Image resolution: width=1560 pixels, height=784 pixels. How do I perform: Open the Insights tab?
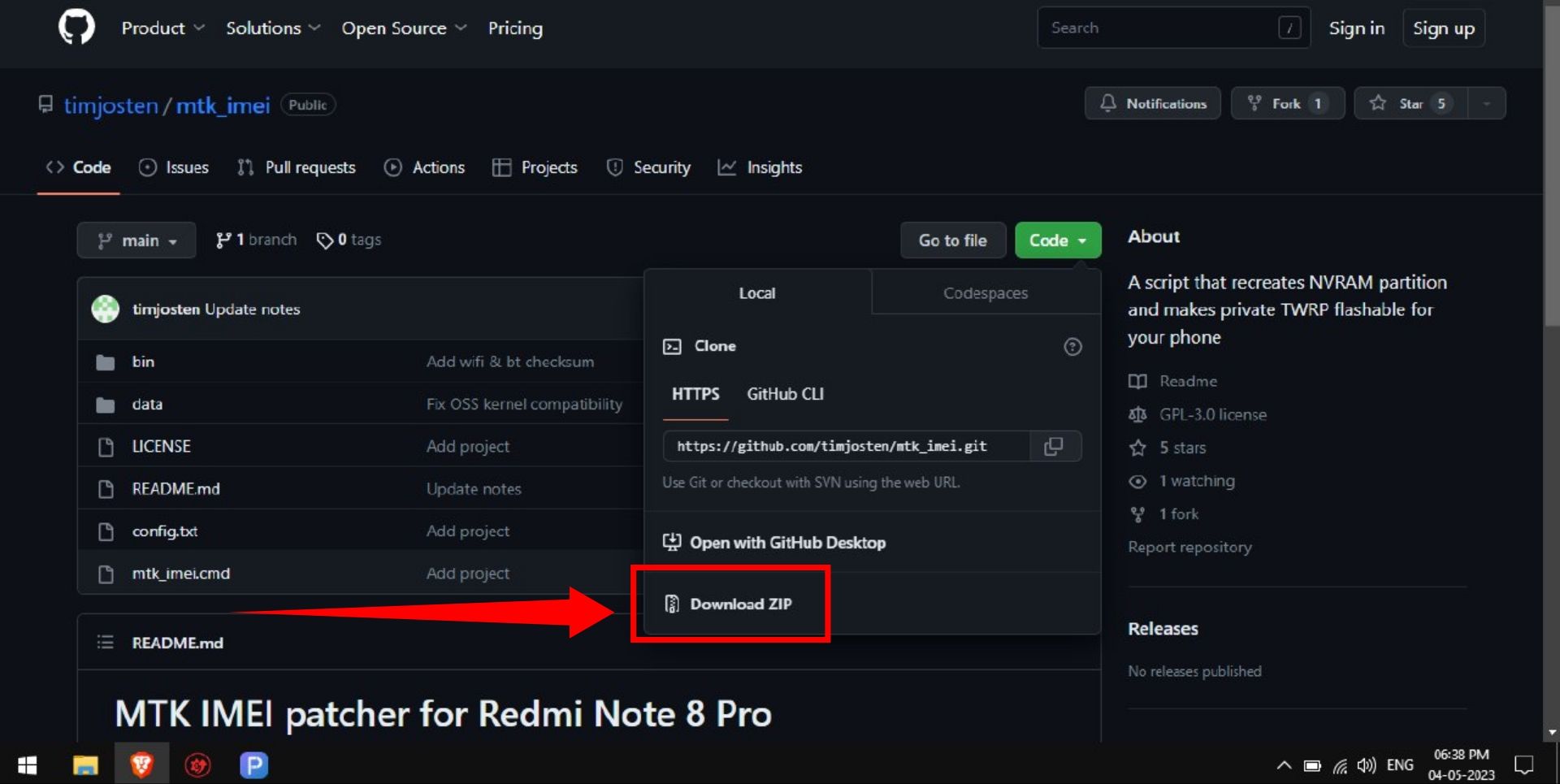pos(760,167)
